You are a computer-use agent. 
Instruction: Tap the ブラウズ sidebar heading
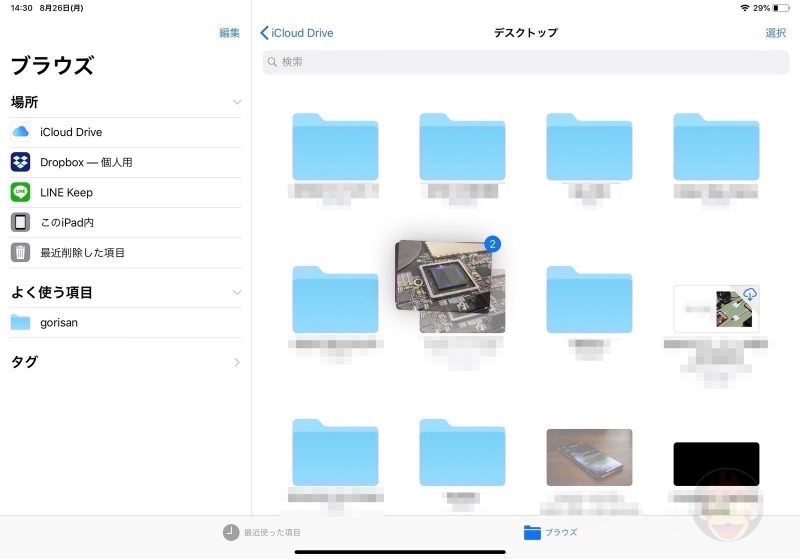[x=52, y=65]
